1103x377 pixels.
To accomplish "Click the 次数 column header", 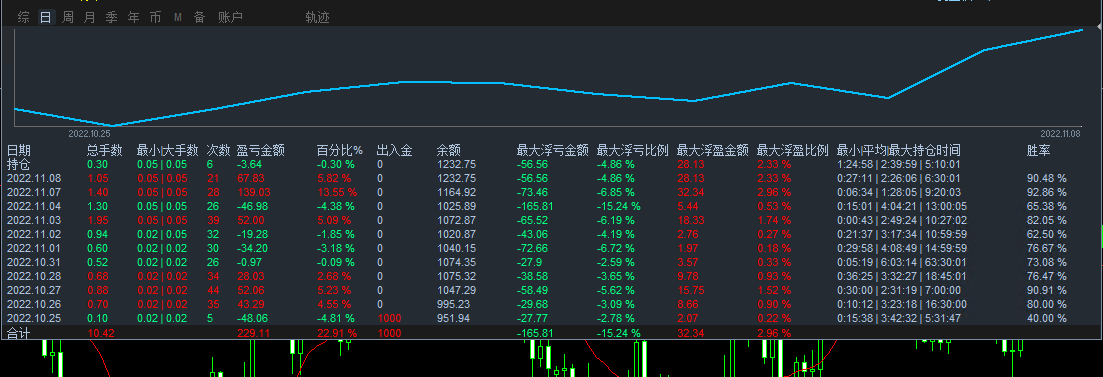I will (219, 151).
